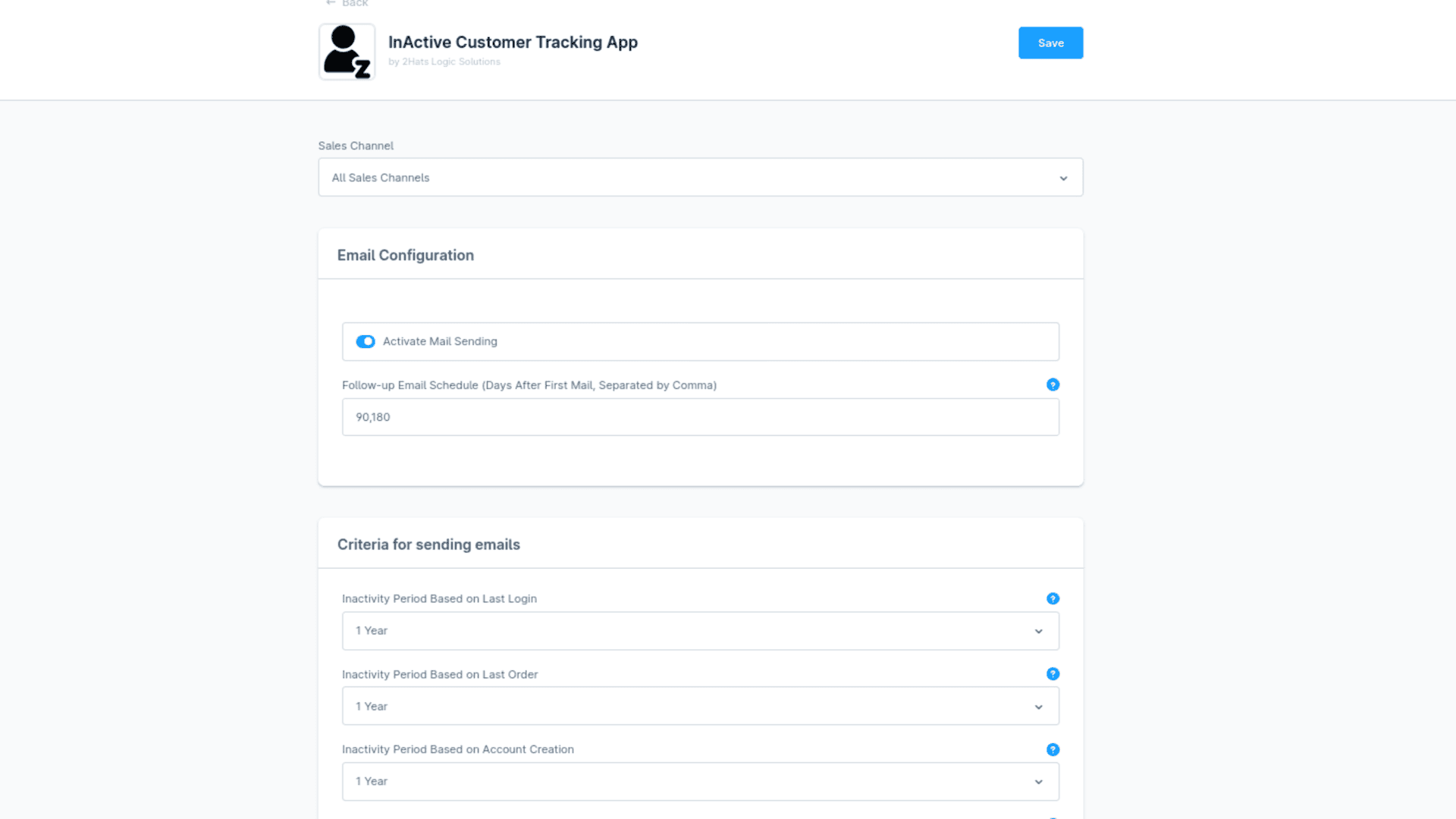Click the Inactivity Period Based on Account Creation label

[458, 749]
